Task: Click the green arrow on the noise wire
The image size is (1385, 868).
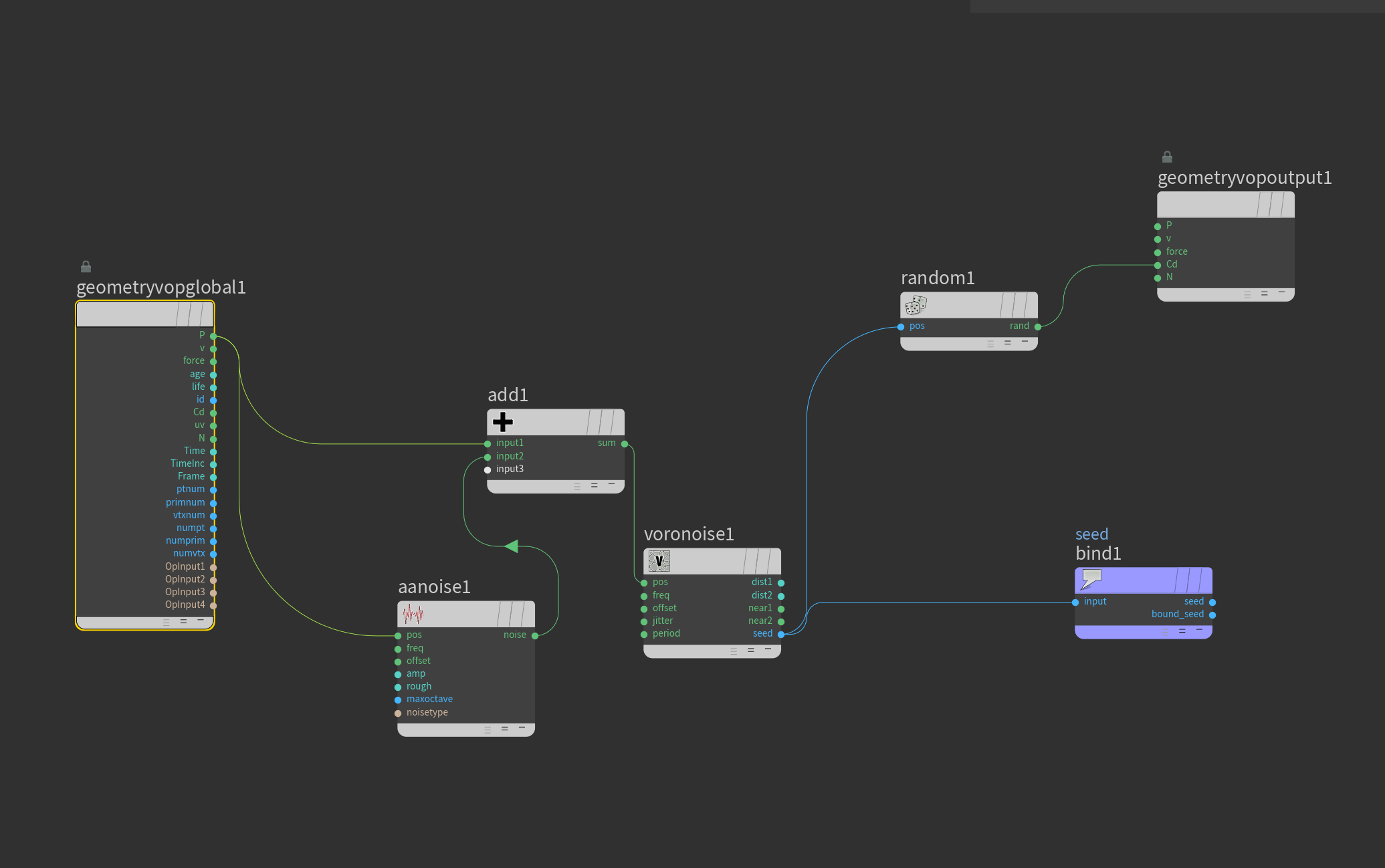Action: point(512,546)
